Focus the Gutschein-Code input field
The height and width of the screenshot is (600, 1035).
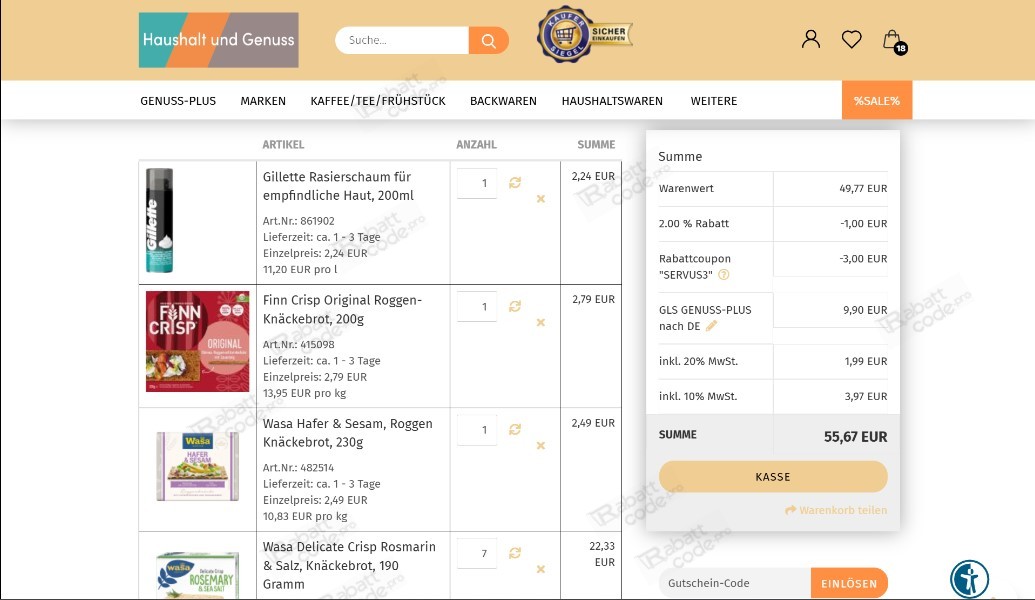click(735, 583)
